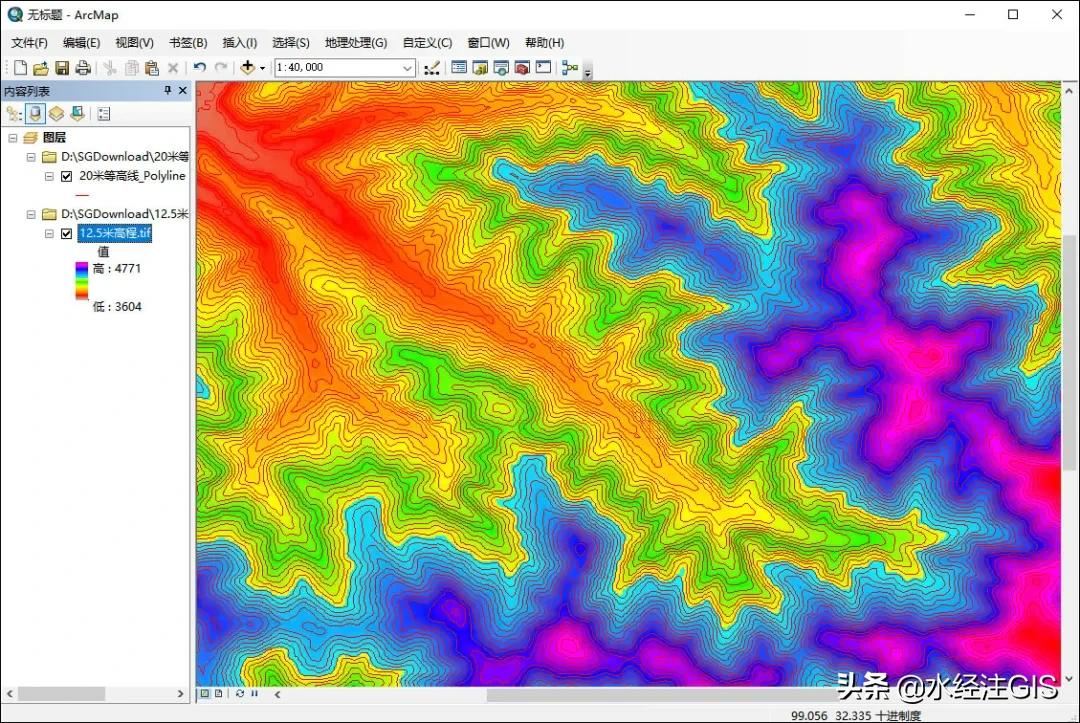Switch to data view
Viewport: 1080px width, 723px height.
pos(205,694)
